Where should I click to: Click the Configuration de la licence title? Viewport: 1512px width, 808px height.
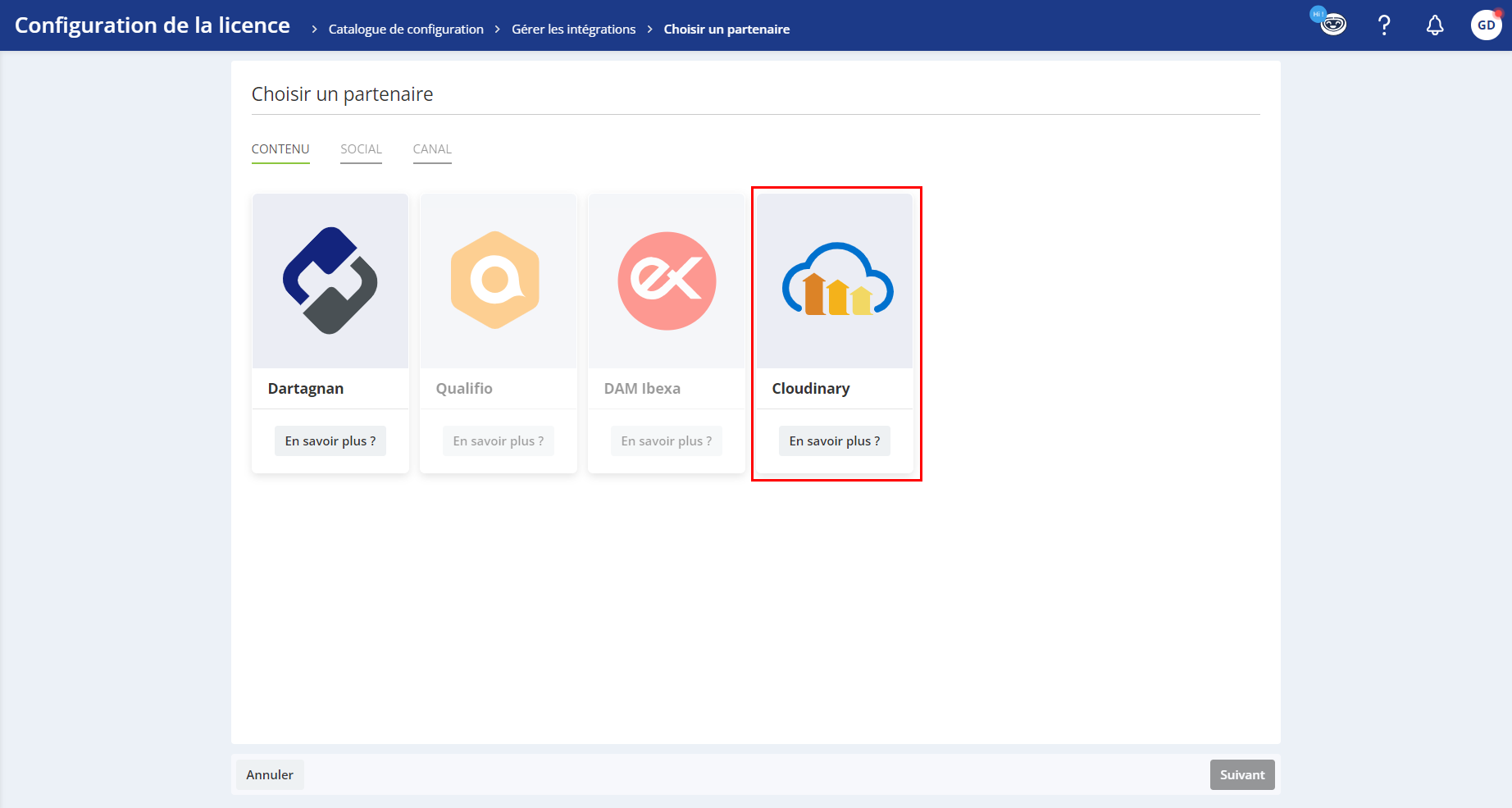(153, 25)
